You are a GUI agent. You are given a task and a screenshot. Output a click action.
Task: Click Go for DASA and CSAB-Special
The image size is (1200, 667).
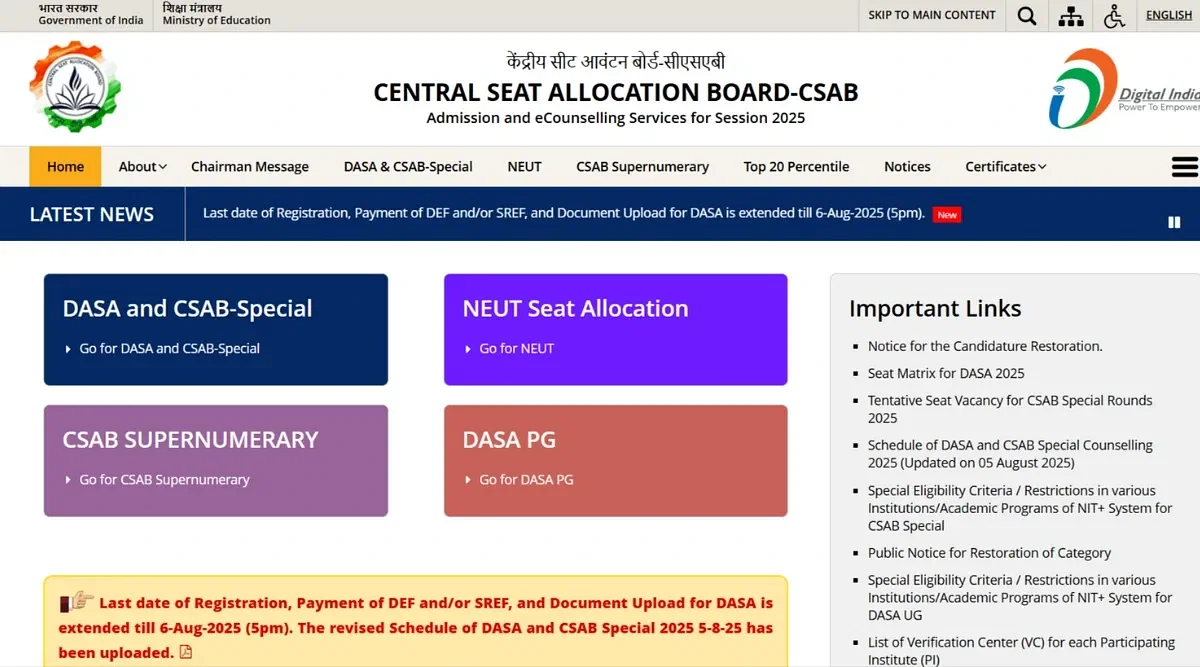[169, 349]
